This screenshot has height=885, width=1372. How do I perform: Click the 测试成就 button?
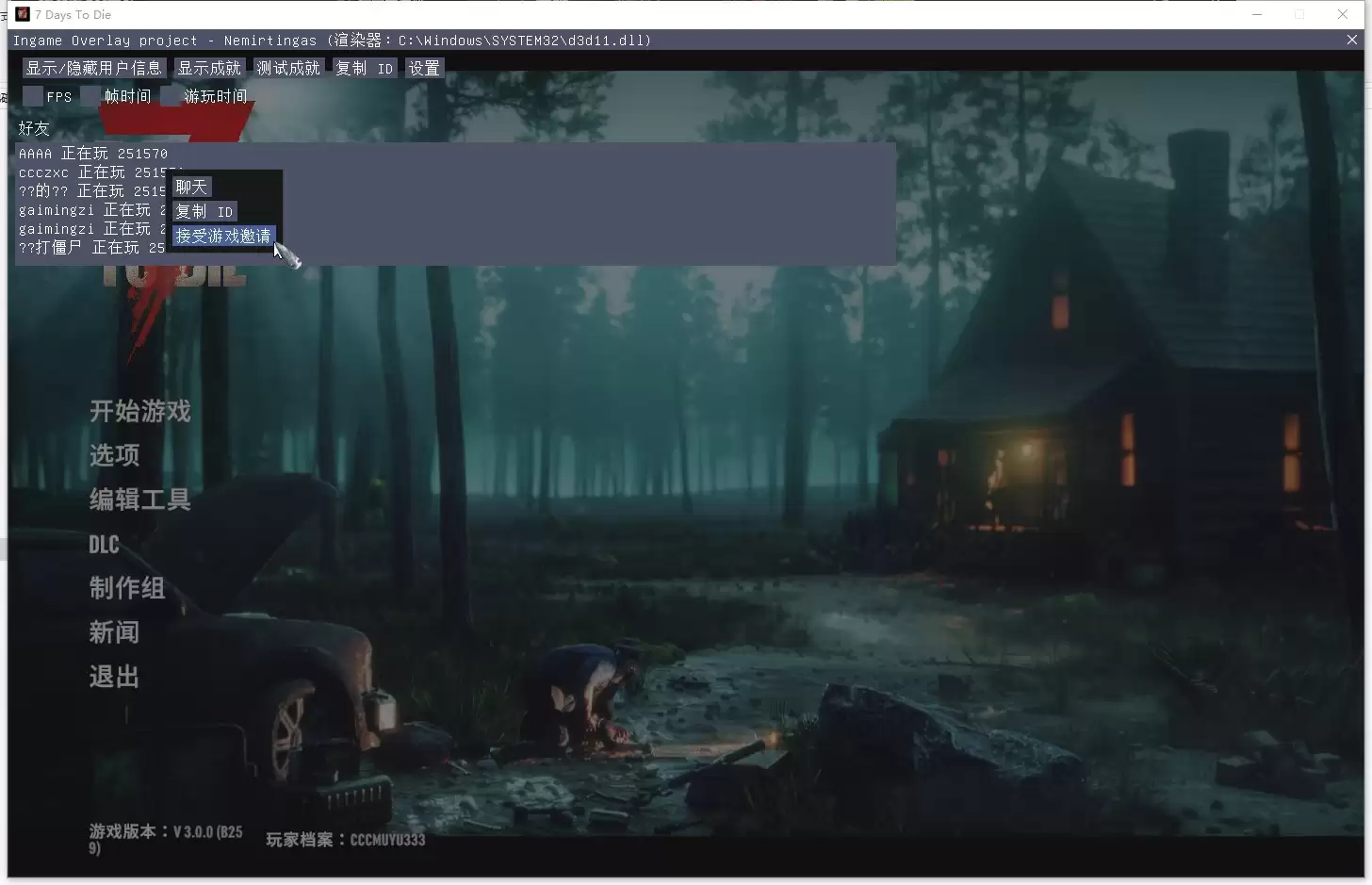(288, 68)
